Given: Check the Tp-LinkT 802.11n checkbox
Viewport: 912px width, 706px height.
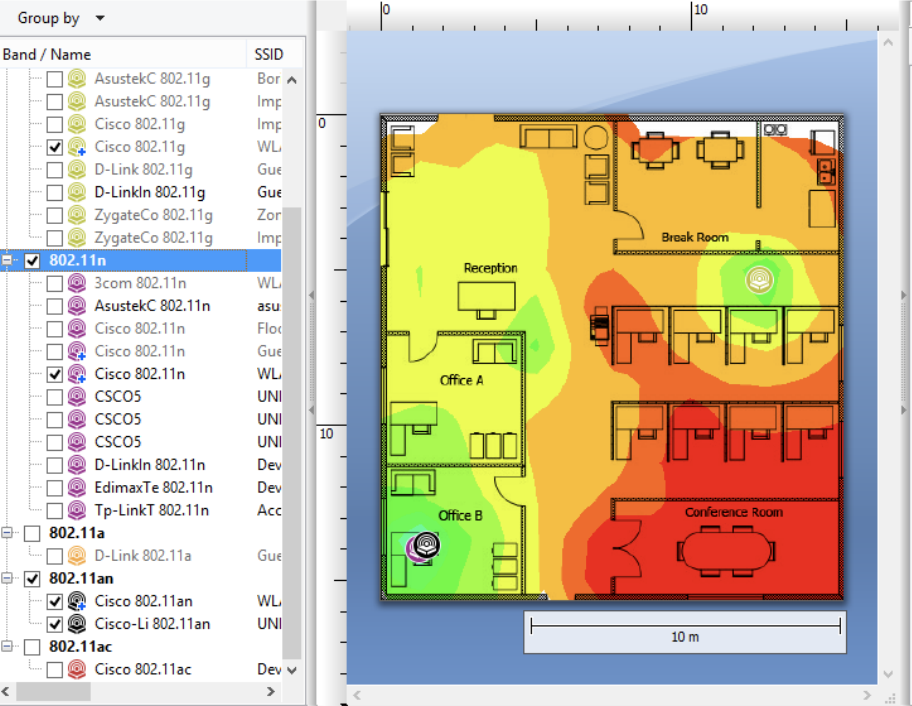Looking at the screenshot, I should coord(54,510).
